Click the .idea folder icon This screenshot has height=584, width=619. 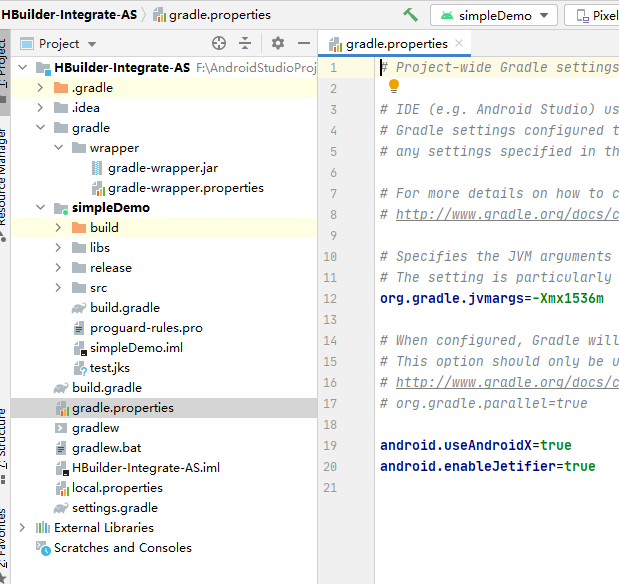(61, 107)
